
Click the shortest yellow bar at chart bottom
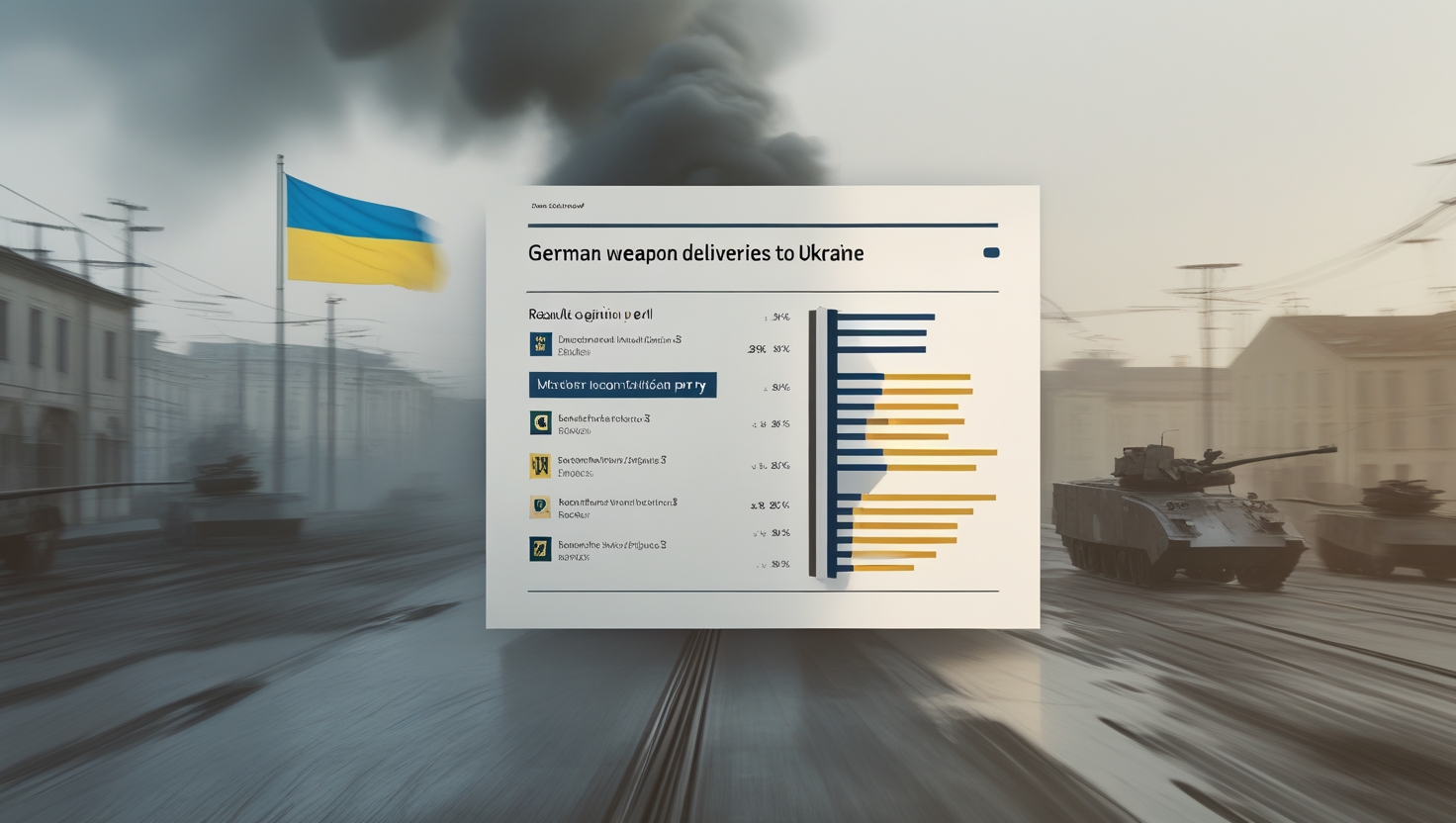883,568
